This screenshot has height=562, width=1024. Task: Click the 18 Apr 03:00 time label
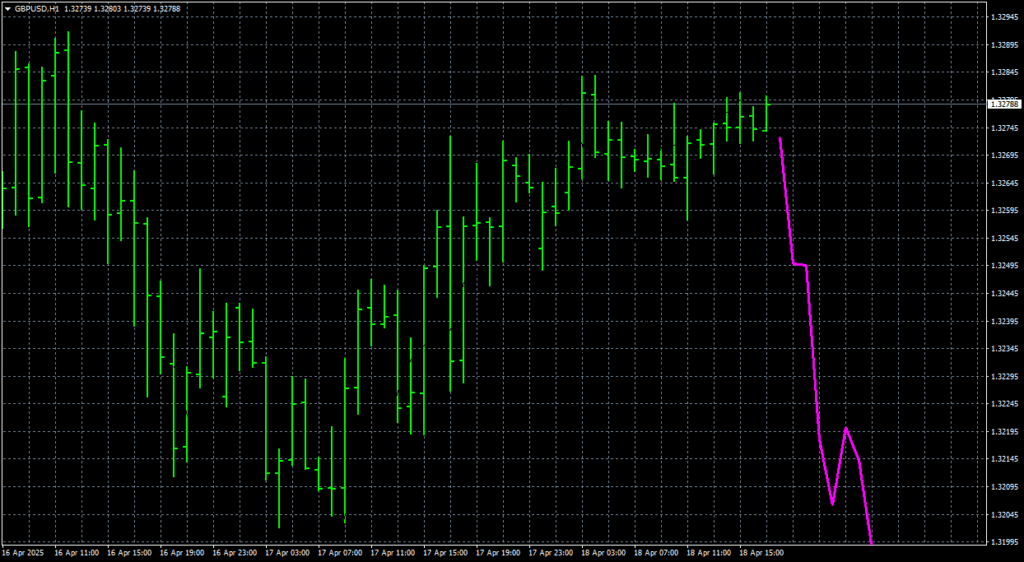click(602, 553)
